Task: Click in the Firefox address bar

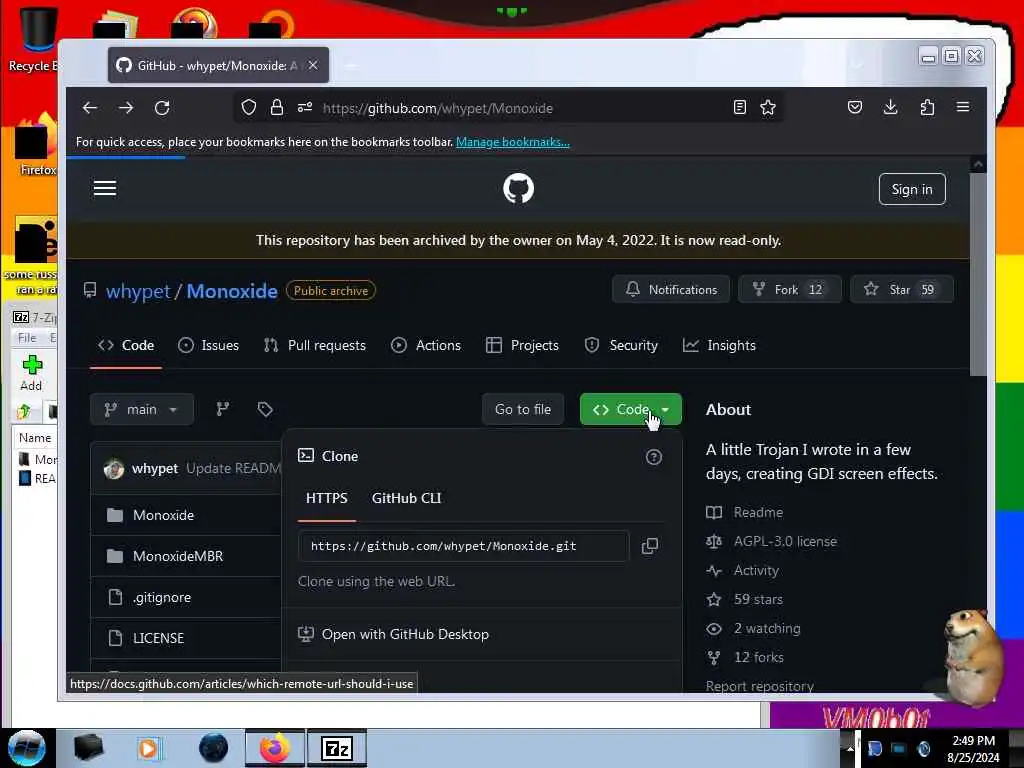Action: pyautogui.click(x=509, y=108)
